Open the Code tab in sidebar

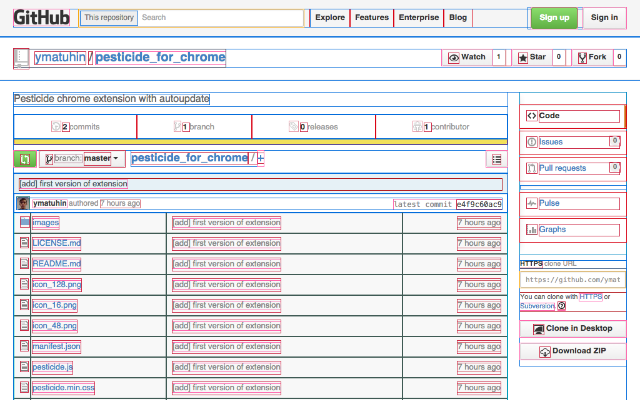tap(572, 116)
